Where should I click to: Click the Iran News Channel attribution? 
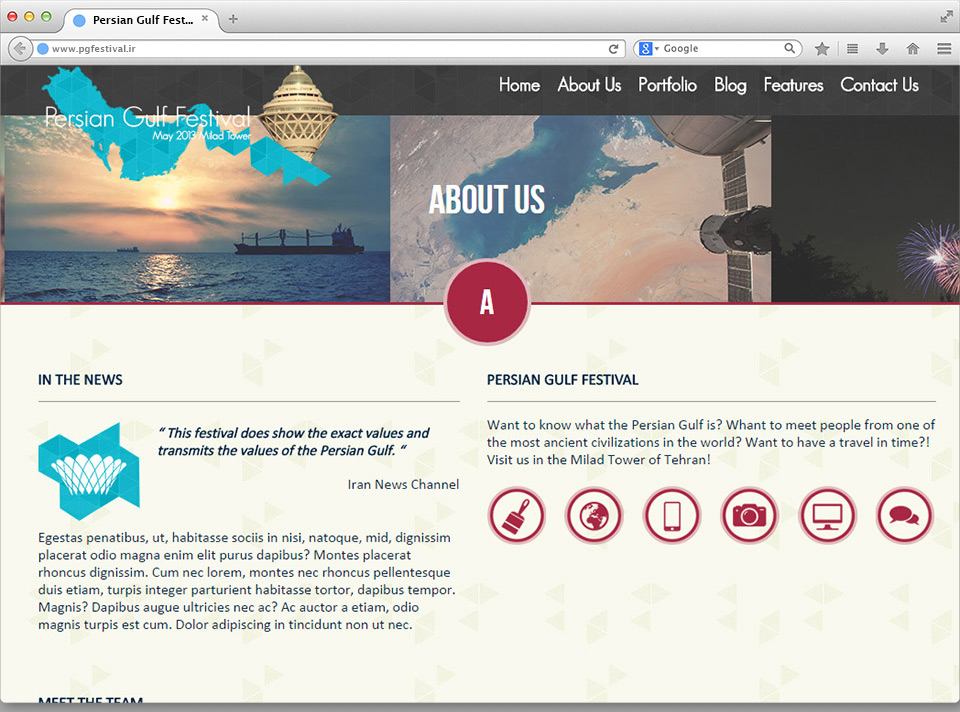pos(403,484)
